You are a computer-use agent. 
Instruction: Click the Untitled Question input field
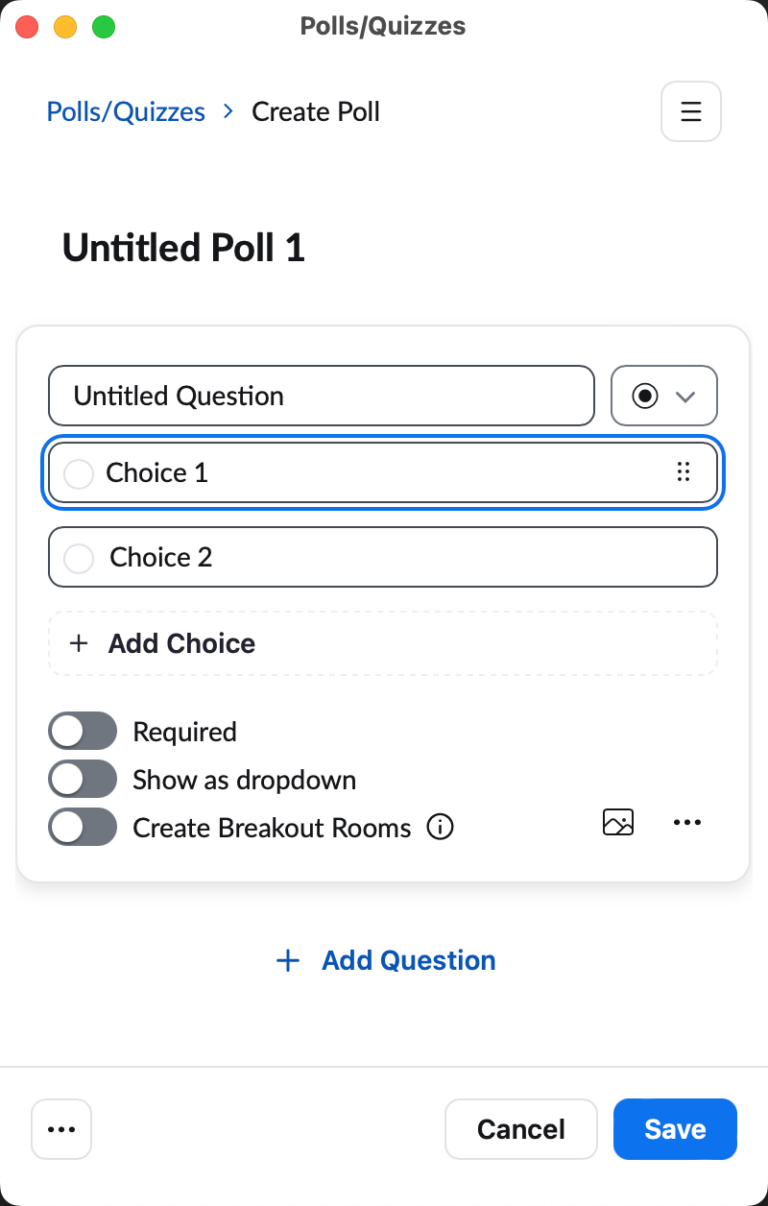pyautogui.click(x=320, y=396)
